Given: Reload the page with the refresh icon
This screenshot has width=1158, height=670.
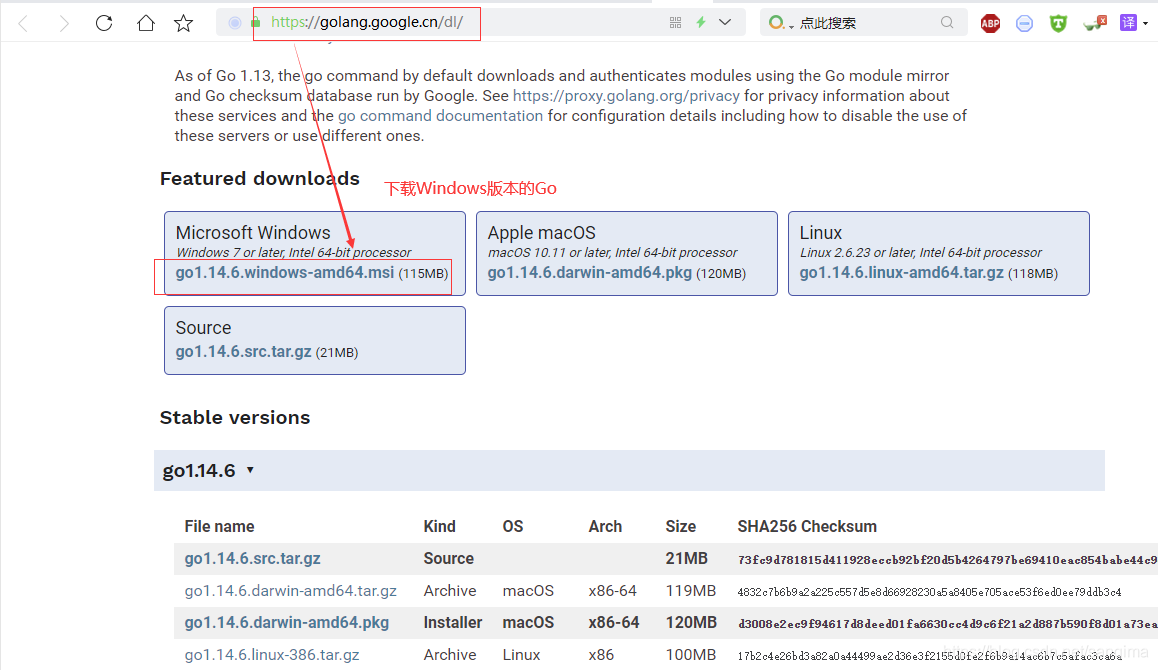Looking at the screenshot, I should 104,23.
